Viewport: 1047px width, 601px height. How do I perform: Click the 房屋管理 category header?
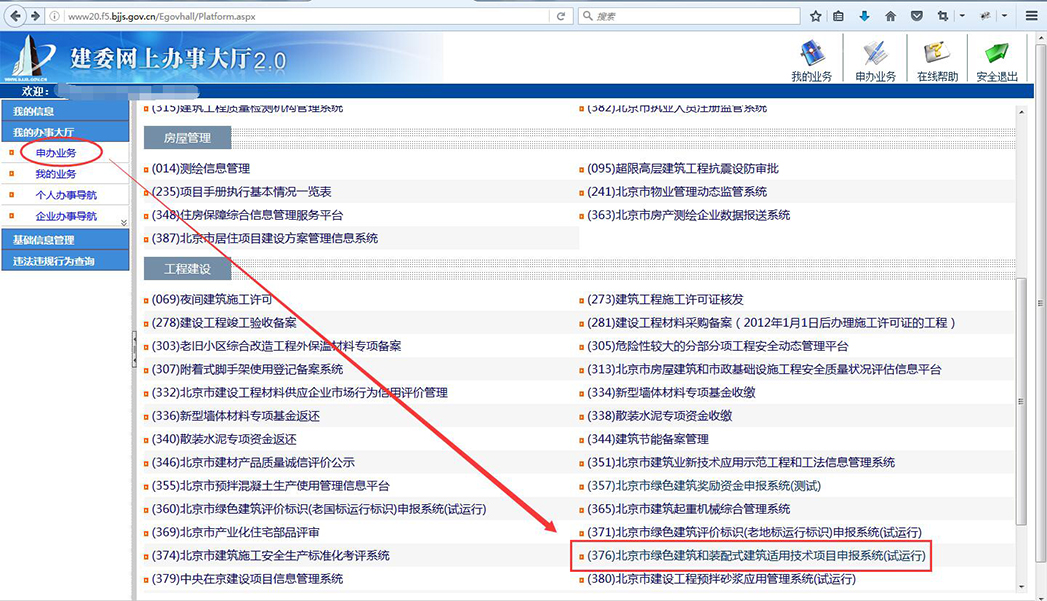pyautogui.click(x=188, y=138)
